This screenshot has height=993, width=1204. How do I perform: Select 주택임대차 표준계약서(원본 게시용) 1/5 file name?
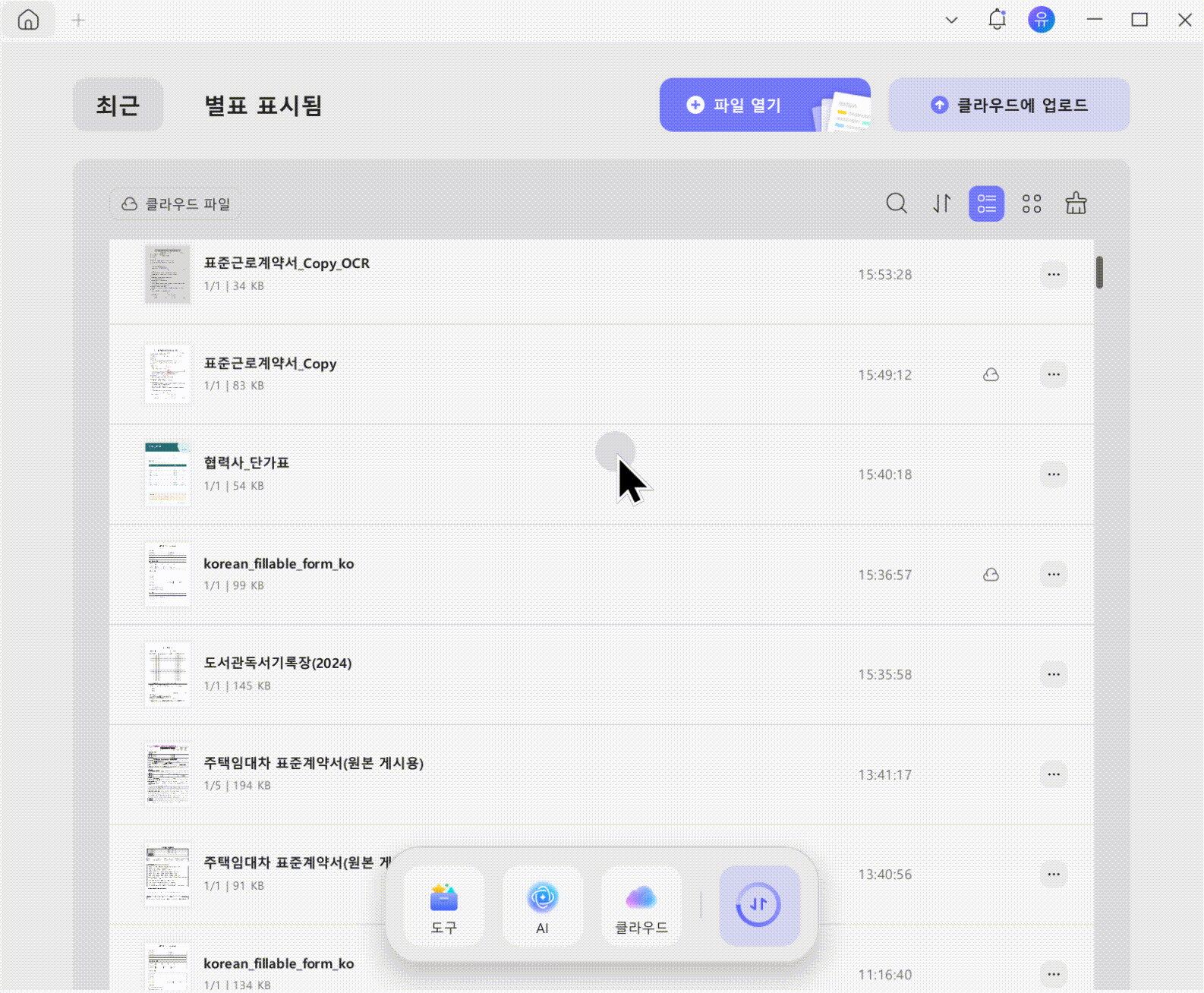(313, 764)
